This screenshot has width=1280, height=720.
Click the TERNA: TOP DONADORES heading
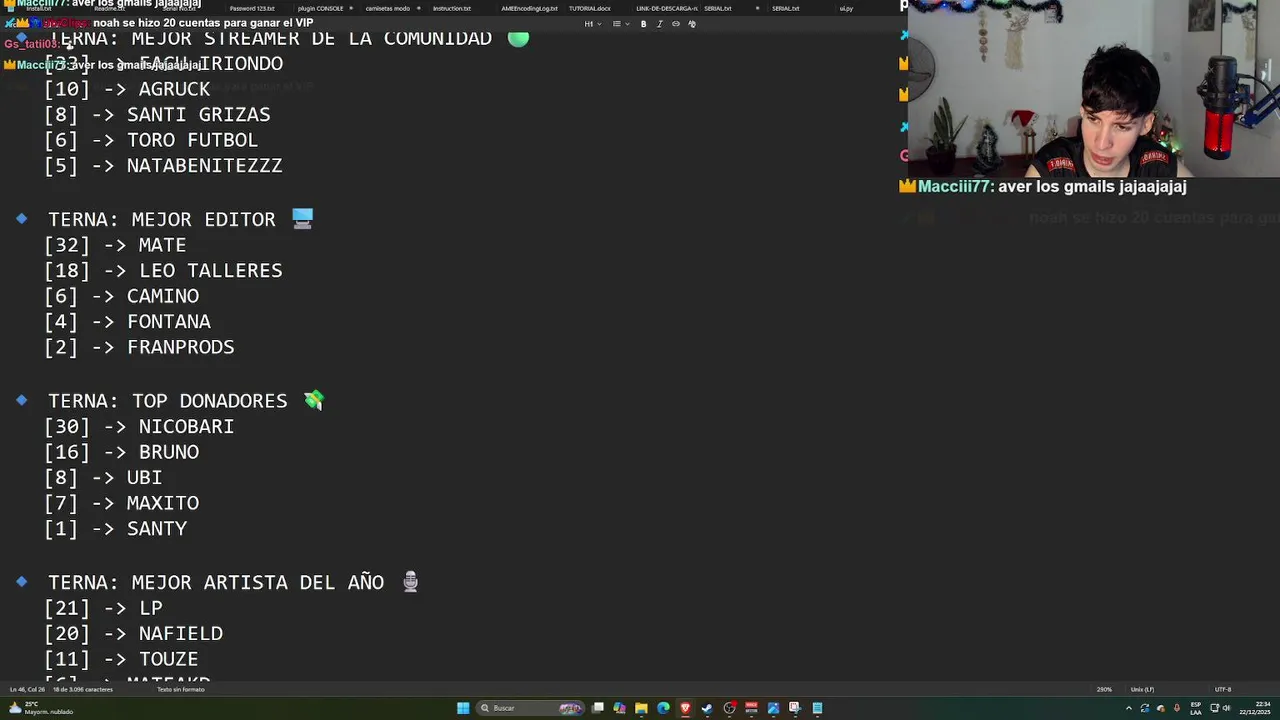(x=167, y=400)
